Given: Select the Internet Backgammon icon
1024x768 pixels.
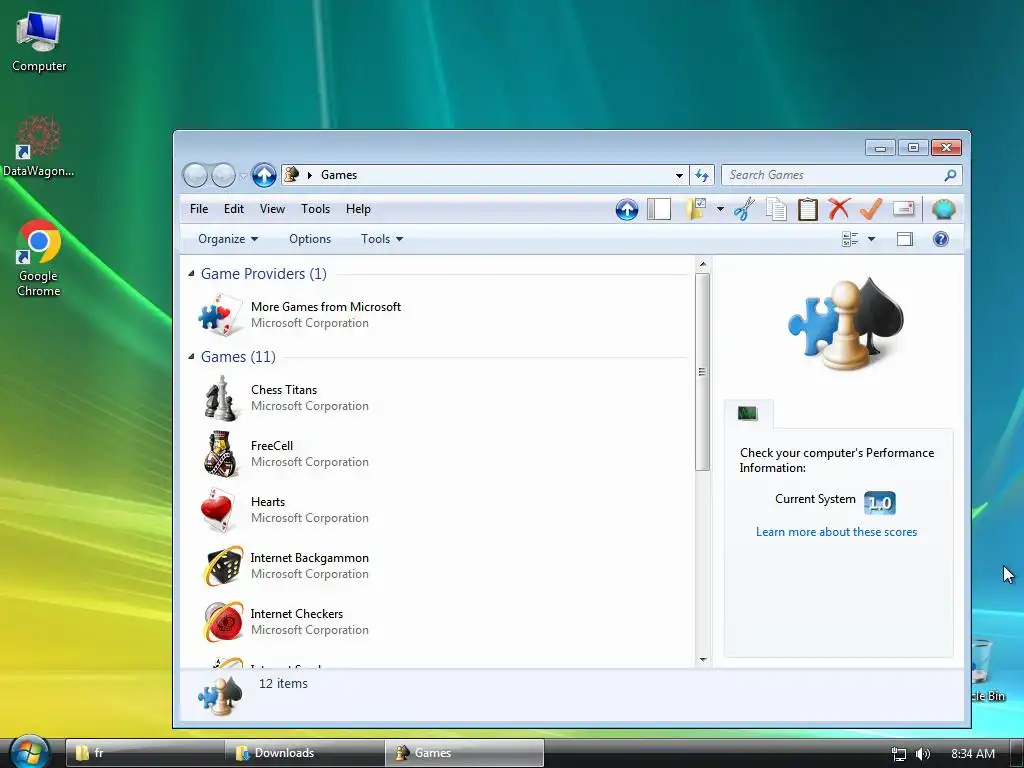Looking at the screenshot, I should 223,566.
